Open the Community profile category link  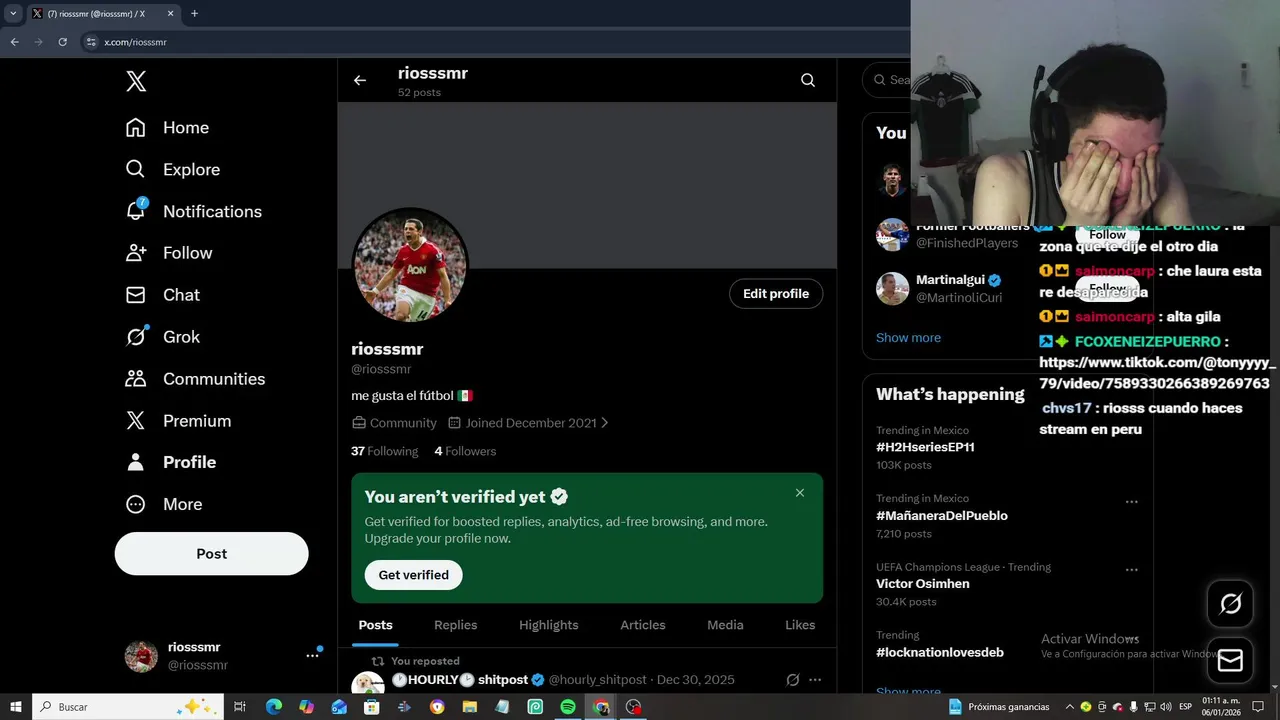[394, 423]
